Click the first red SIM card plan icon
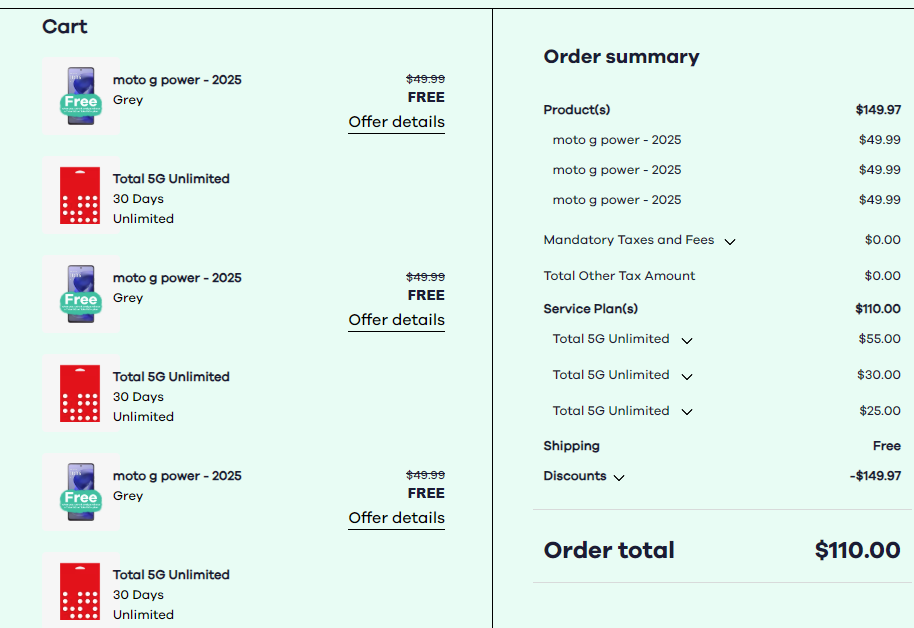Screen dimensions: 914x628 (x=80, y=195)
